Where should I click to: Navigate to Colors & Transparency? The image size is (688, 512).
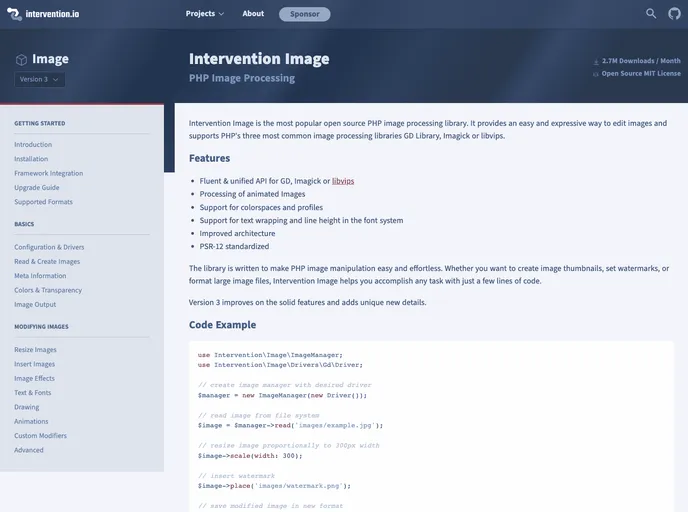pyautogui.click(x=48, y=290)
